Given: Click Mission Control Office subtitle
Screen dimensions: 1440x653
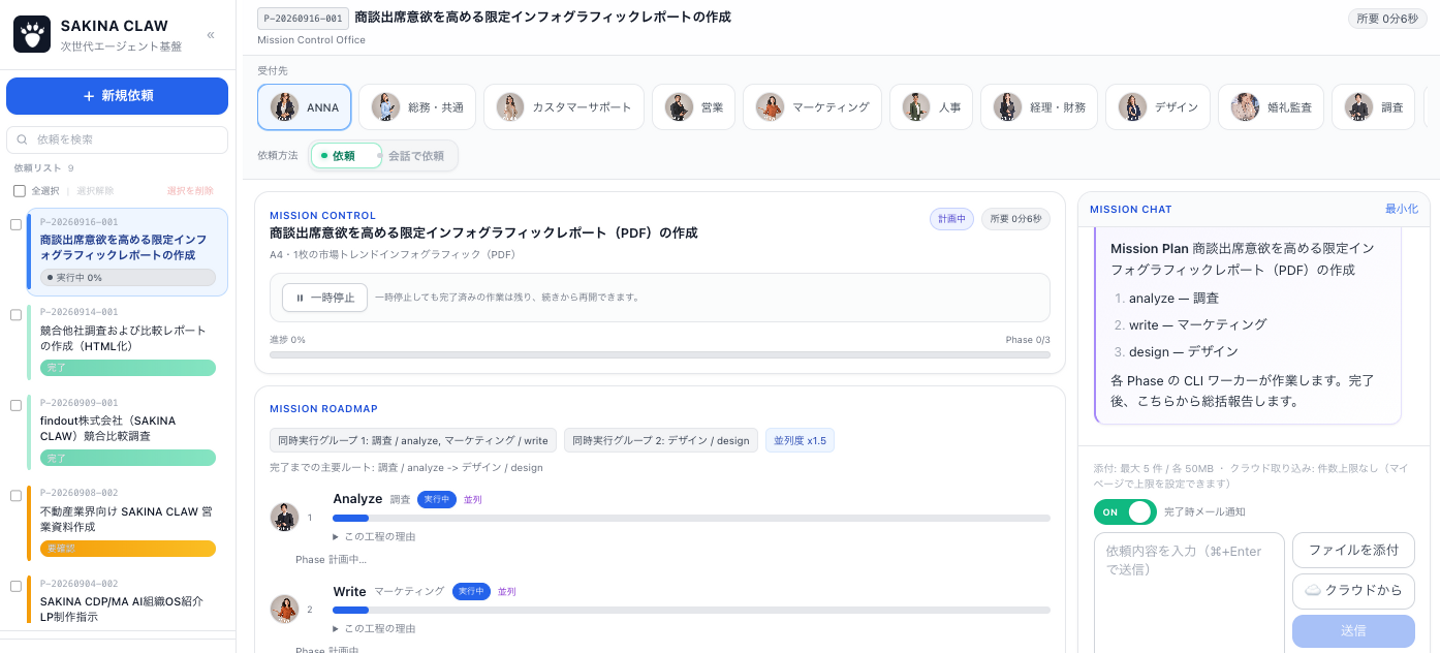Looking at the screenshot, I should [311, 40].
